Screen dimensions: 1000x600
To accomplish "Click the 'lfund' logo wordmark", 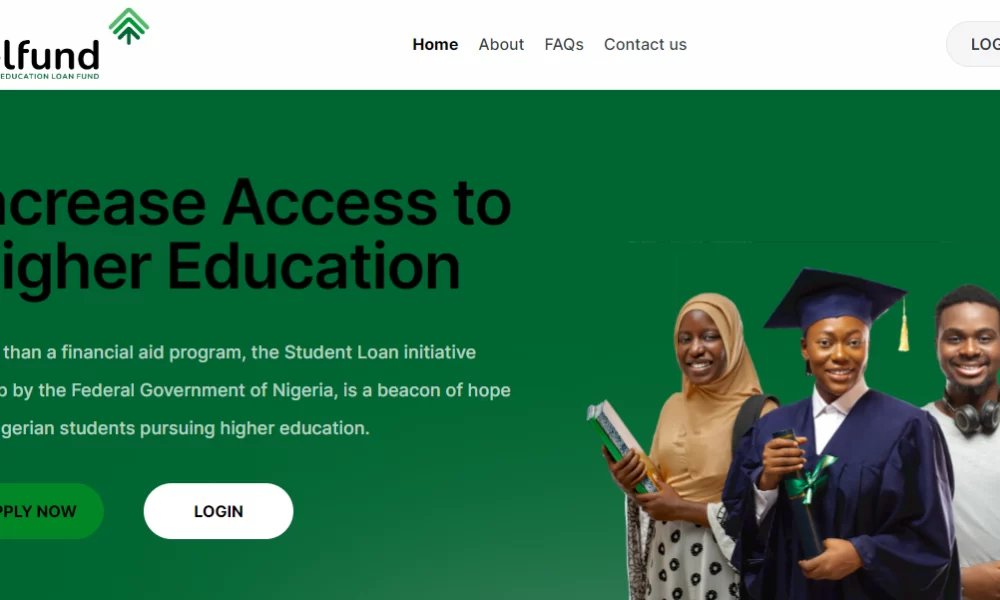I will [50, 55].
